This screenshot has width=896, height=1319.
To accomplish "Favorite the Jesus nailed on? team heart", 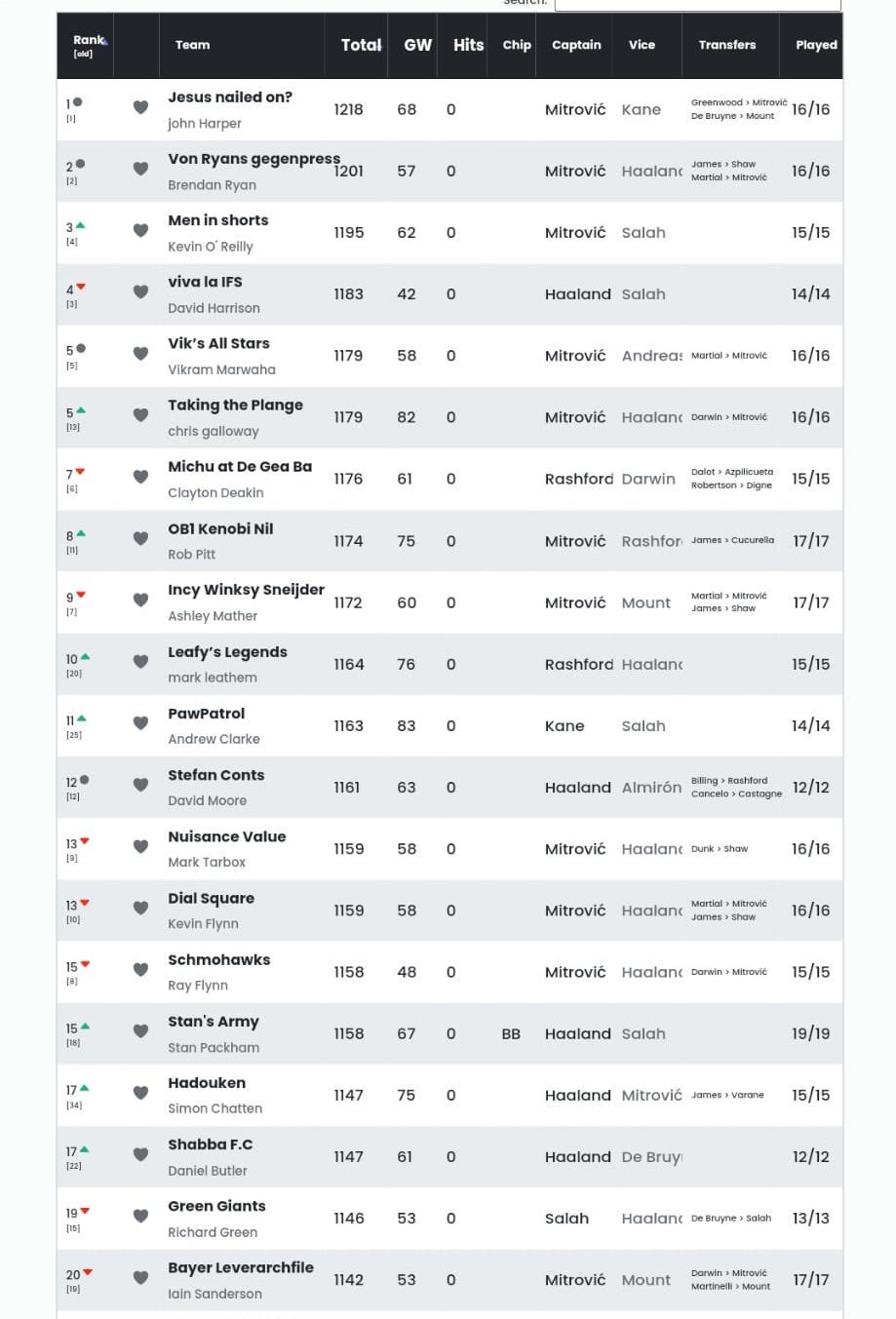I will coord(140,107).
